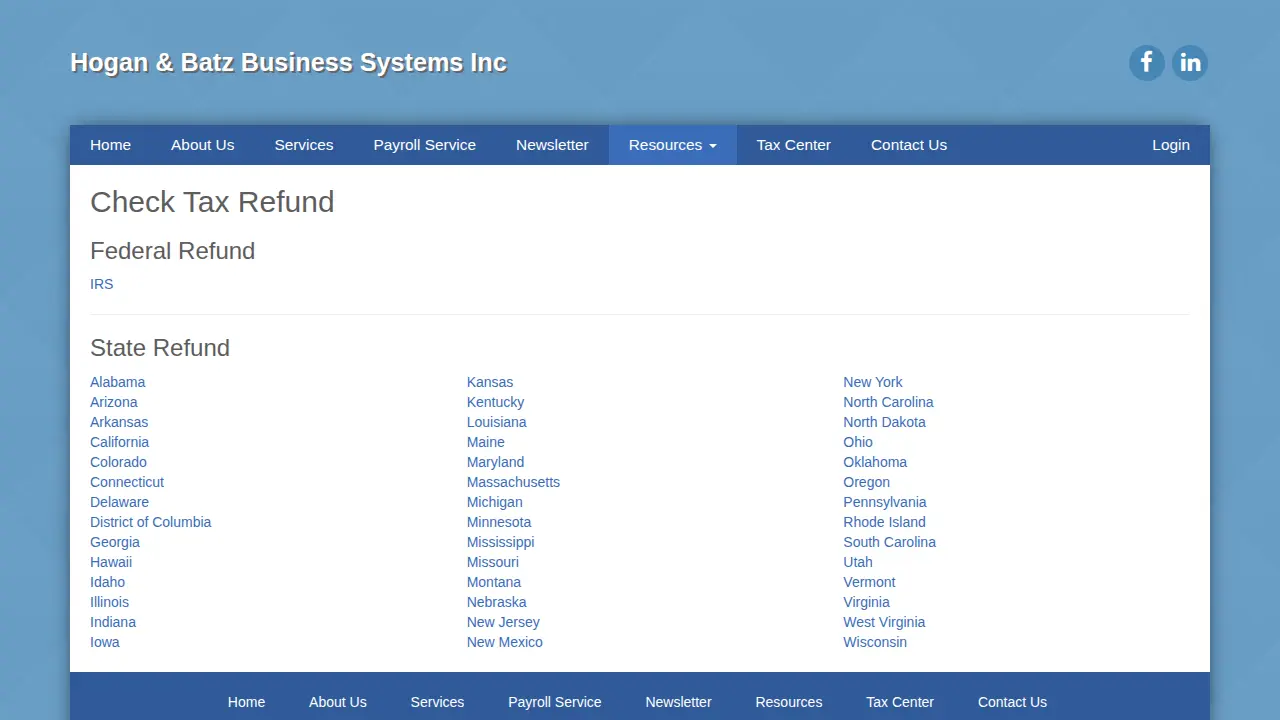Open the Maryland refund link
This screenshot has height=720, width=1280.
coord(496,462)
